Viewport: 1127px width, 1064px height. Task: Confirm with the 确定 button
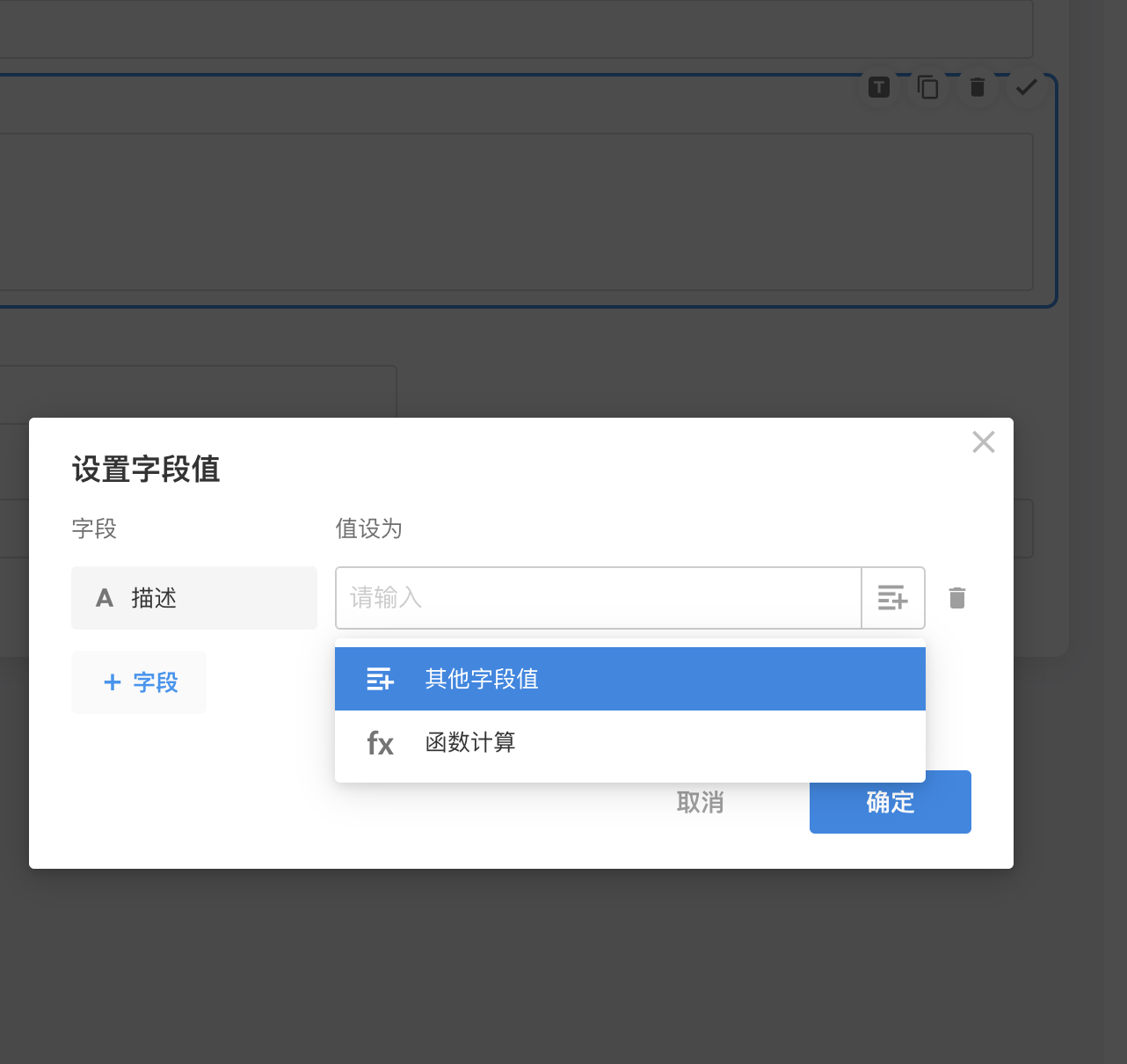(x=890, y=802)
